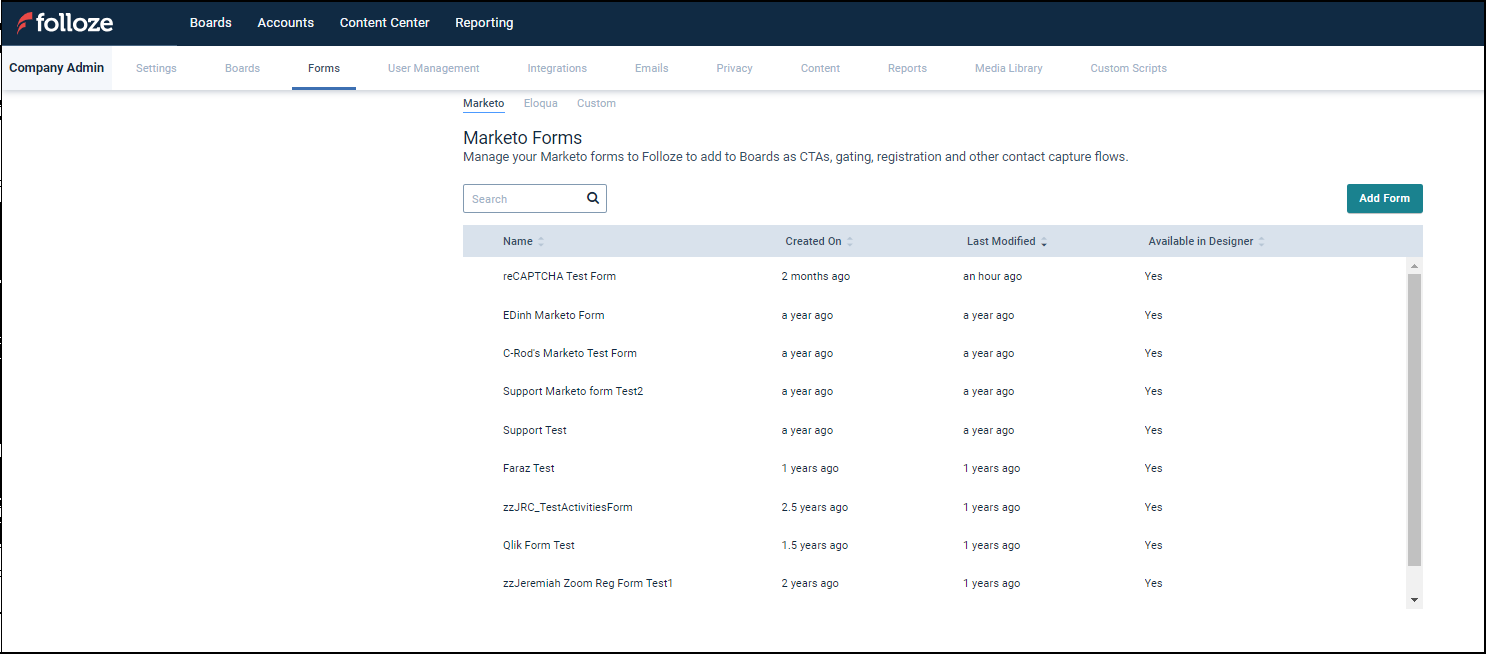Screen dimensions: 1486x654
Task: Open the Boards top navigation menu
Action: tap(210, 23)
